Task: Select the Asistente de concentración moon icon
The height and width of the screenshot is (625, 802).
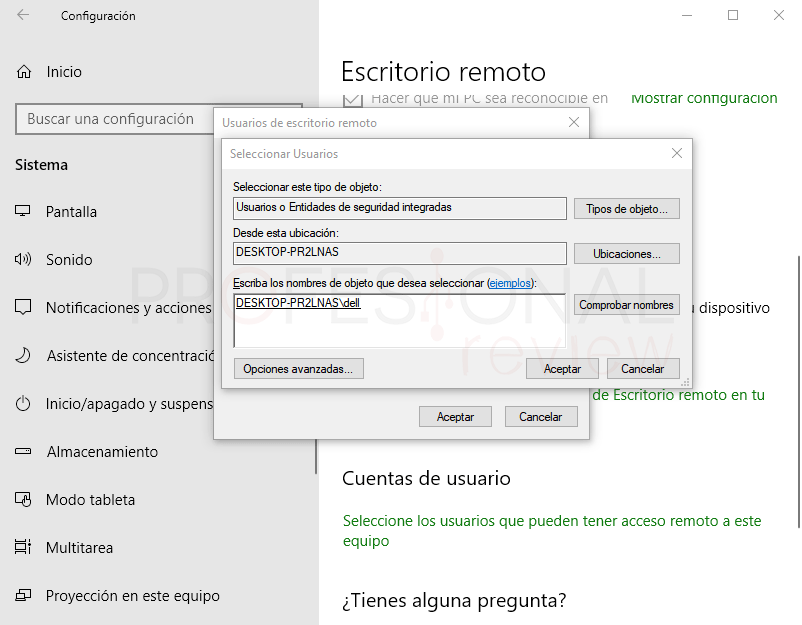Action: click(x=22, y=355)
